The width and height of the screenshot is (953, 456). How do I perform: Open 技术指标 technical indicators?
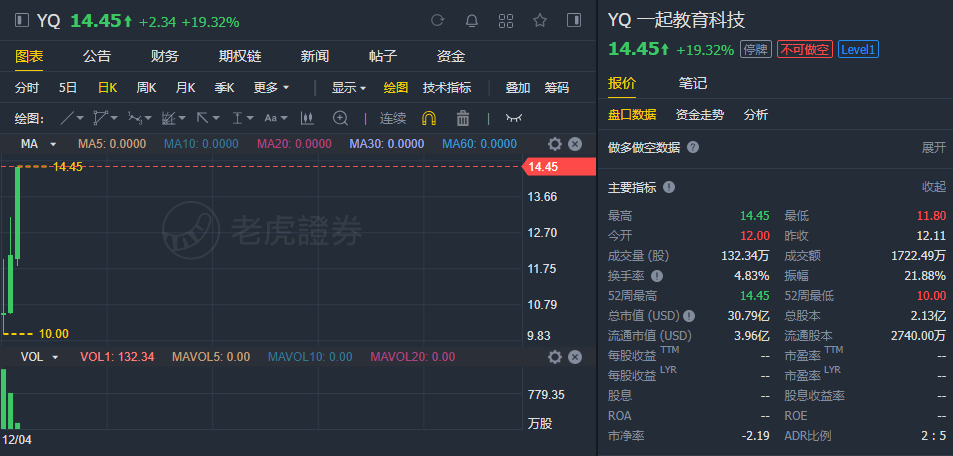[x=447, y=88]
